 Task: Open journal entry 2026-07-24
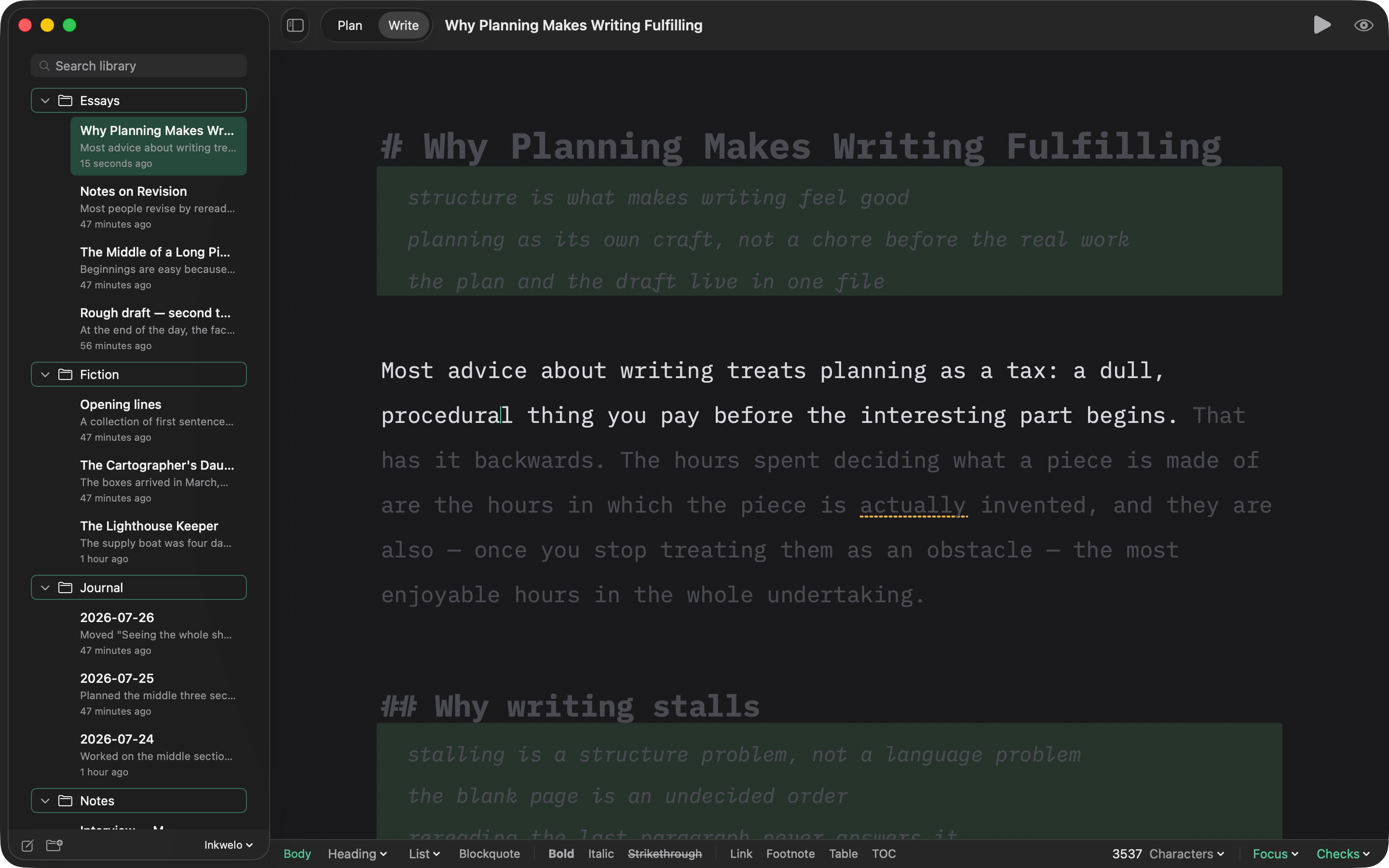click(x=158, y=755)
